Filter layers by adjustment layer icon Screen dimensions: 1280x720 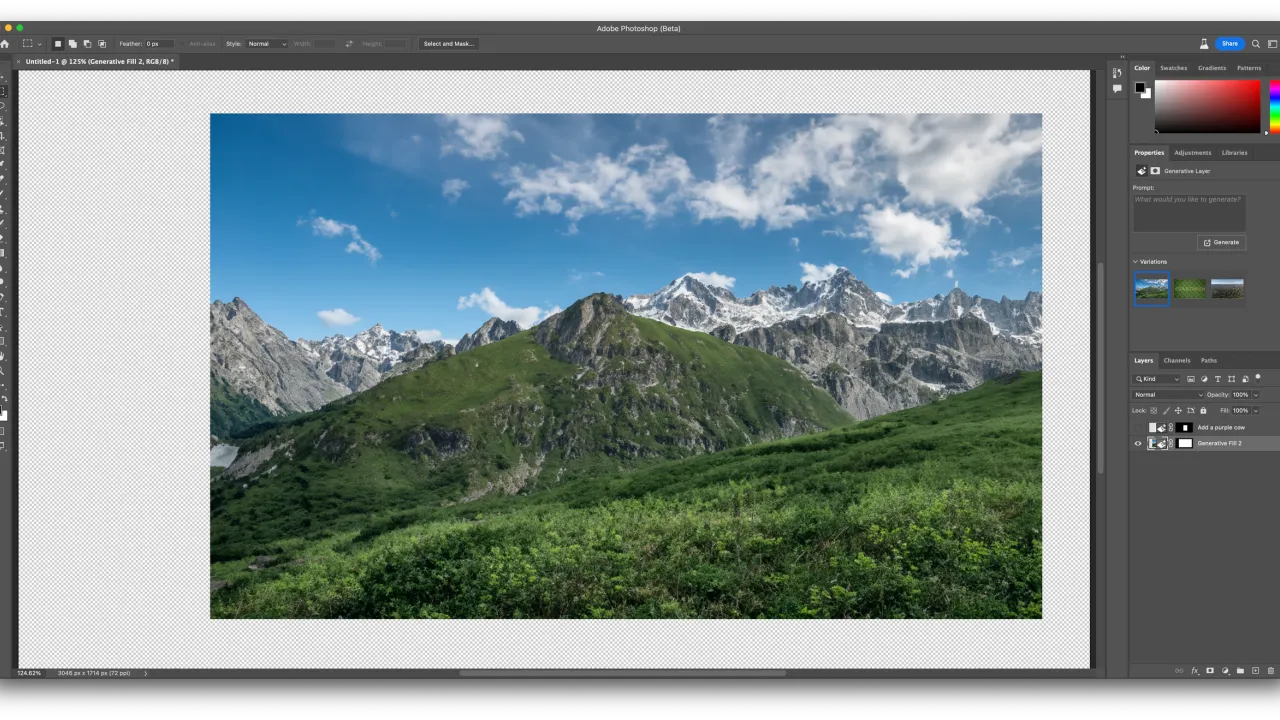click(1204, 379)
